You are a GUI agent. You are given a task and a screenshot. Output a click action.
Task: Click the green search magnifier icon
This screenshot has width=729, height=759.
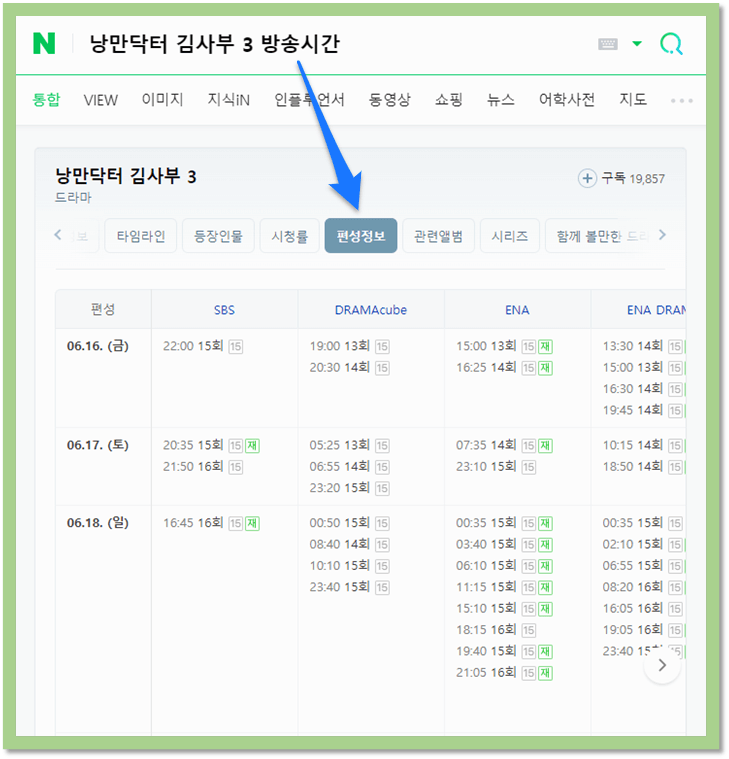pos(671,44)
